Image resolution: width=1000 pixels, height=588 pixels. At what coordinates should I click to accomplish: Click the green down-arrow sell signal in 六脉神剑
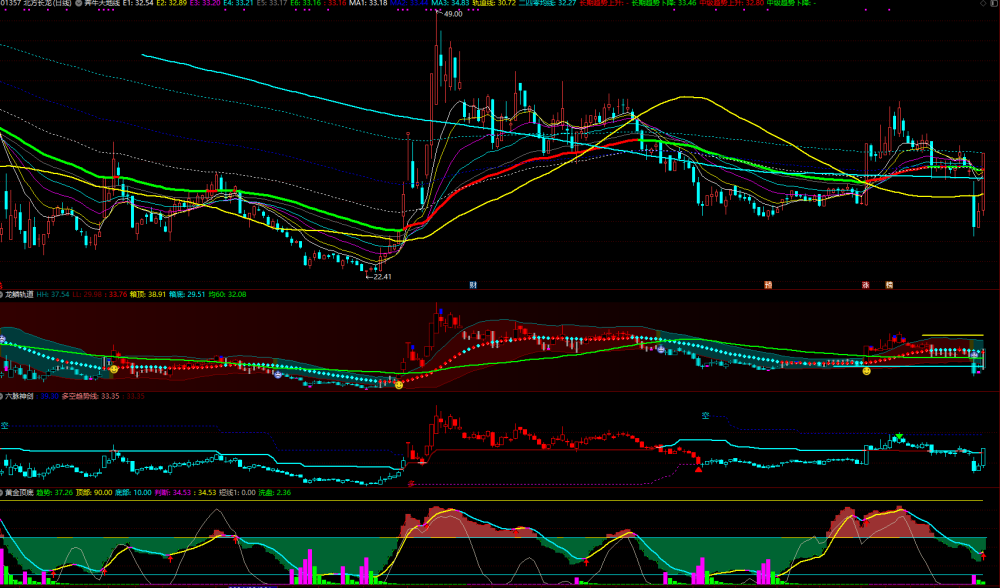(x=899, y=437)
